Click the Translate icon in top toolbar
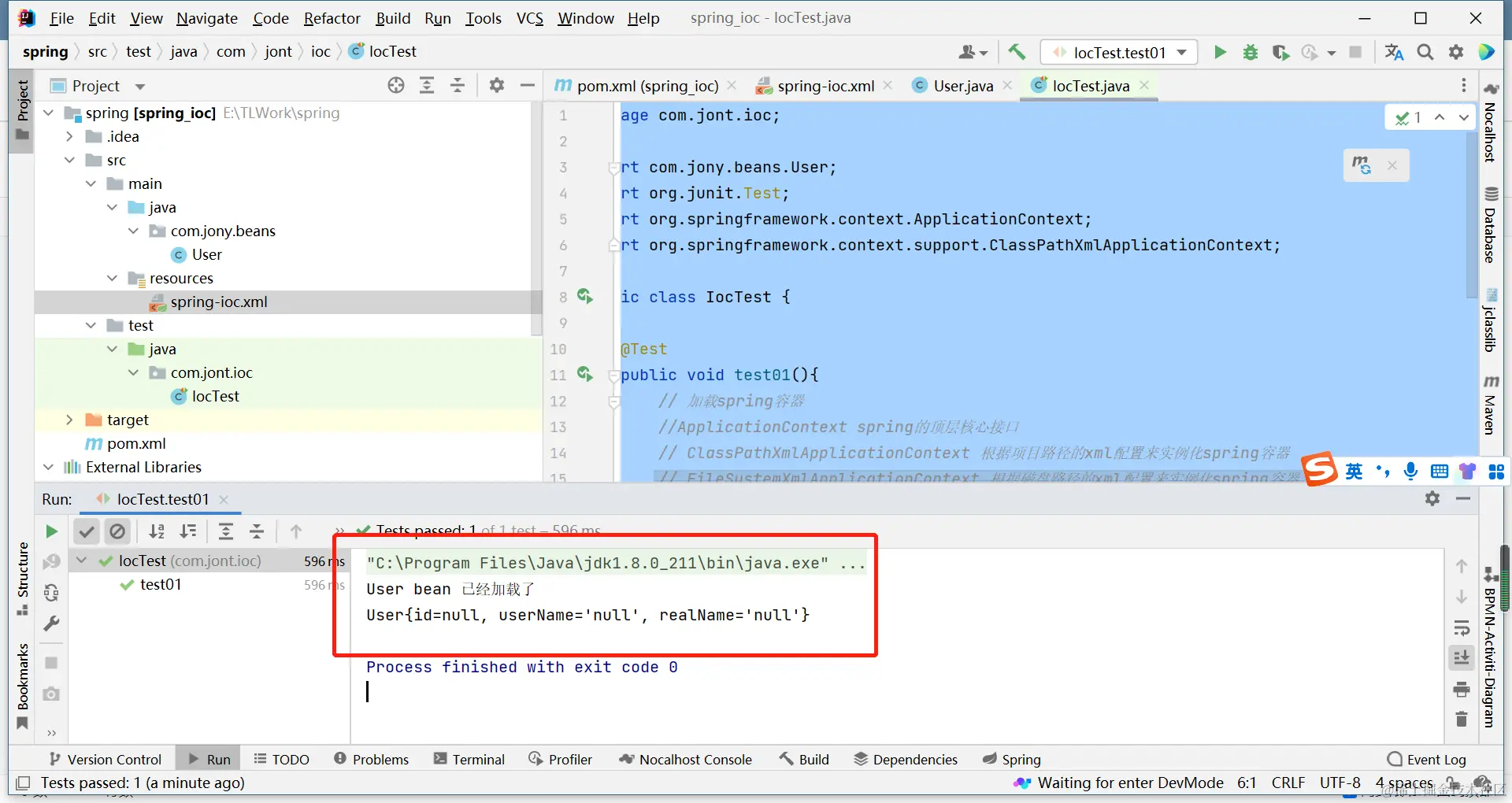 coord(1394,53)
